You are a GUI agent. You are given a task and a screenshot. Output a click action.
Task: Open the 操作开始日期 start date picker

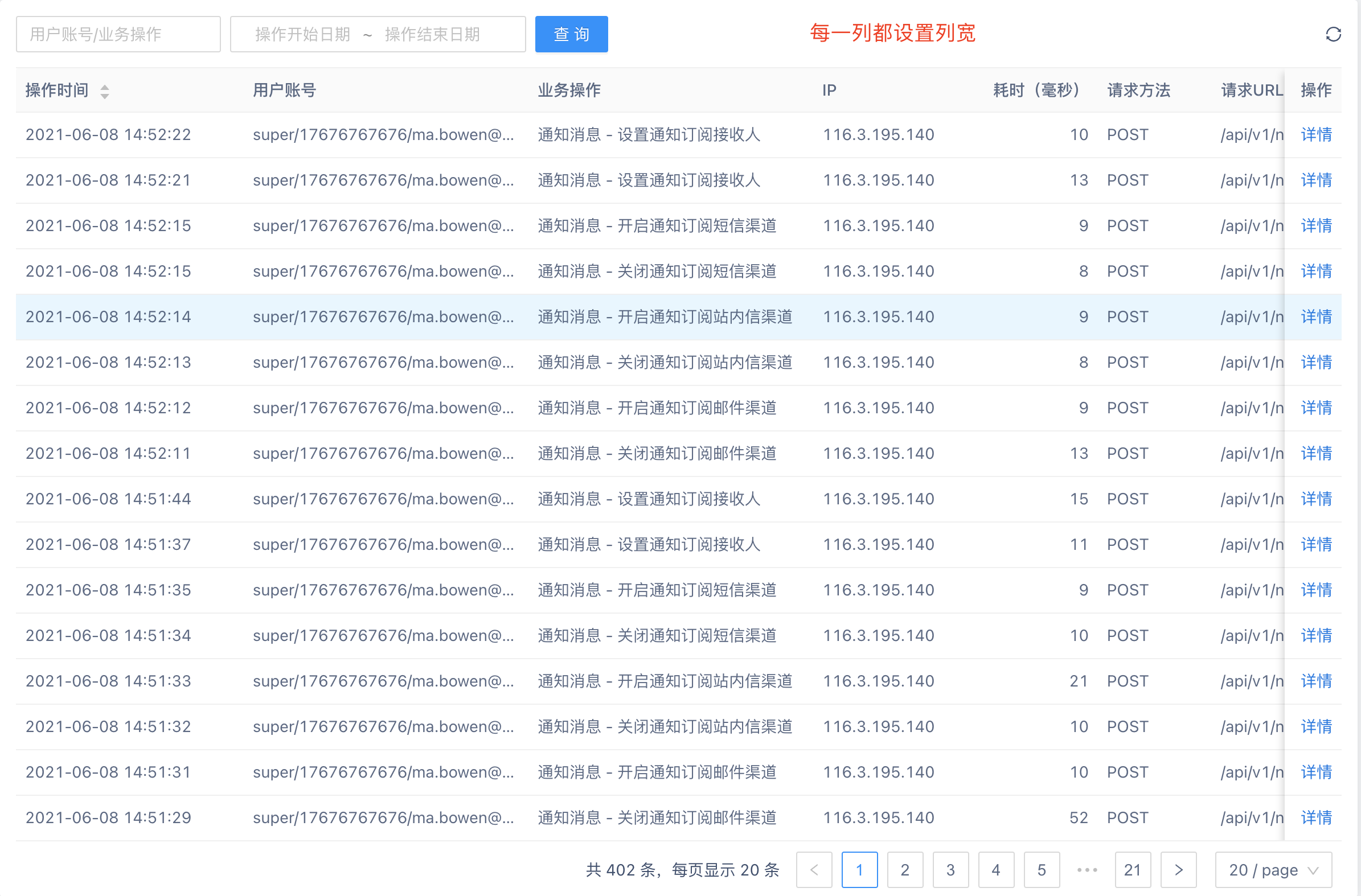[302, 34]
